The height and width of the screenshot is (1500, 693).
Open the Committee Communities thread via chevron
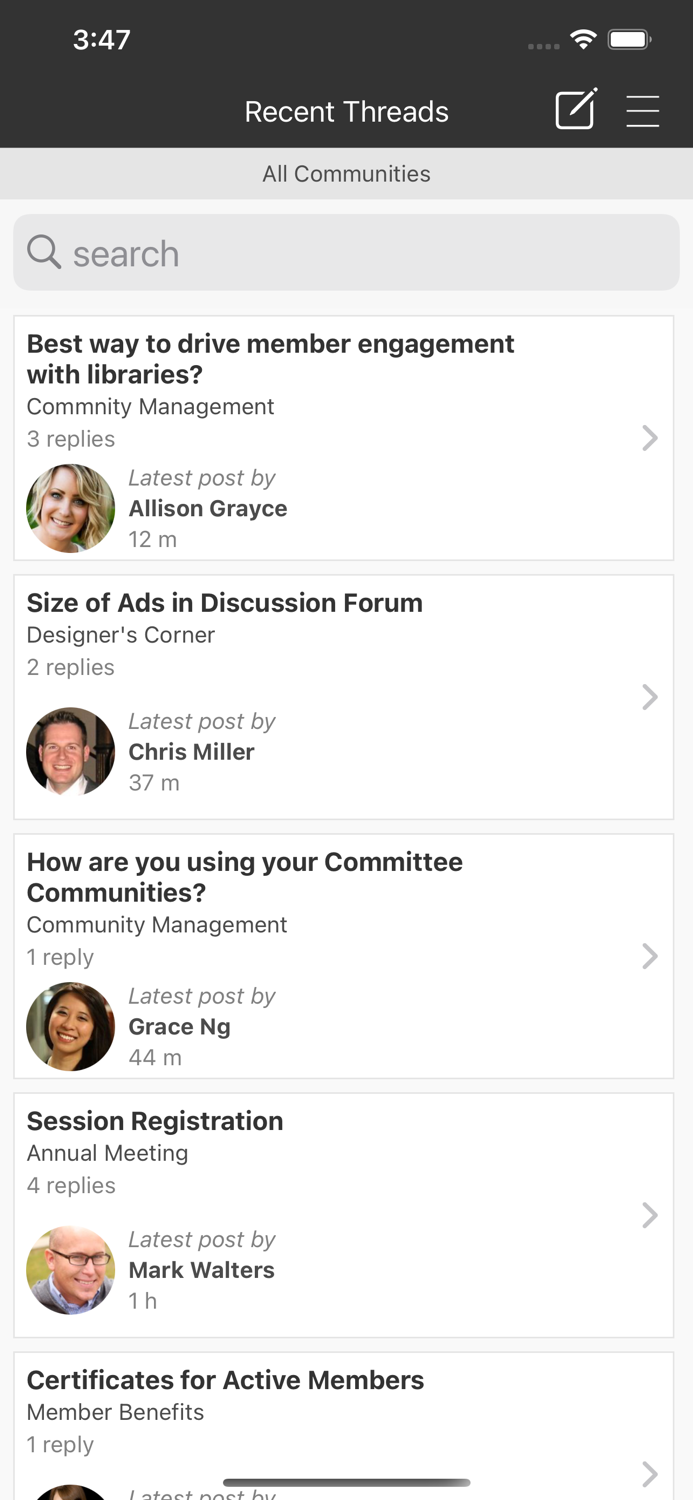coord(650,956)
